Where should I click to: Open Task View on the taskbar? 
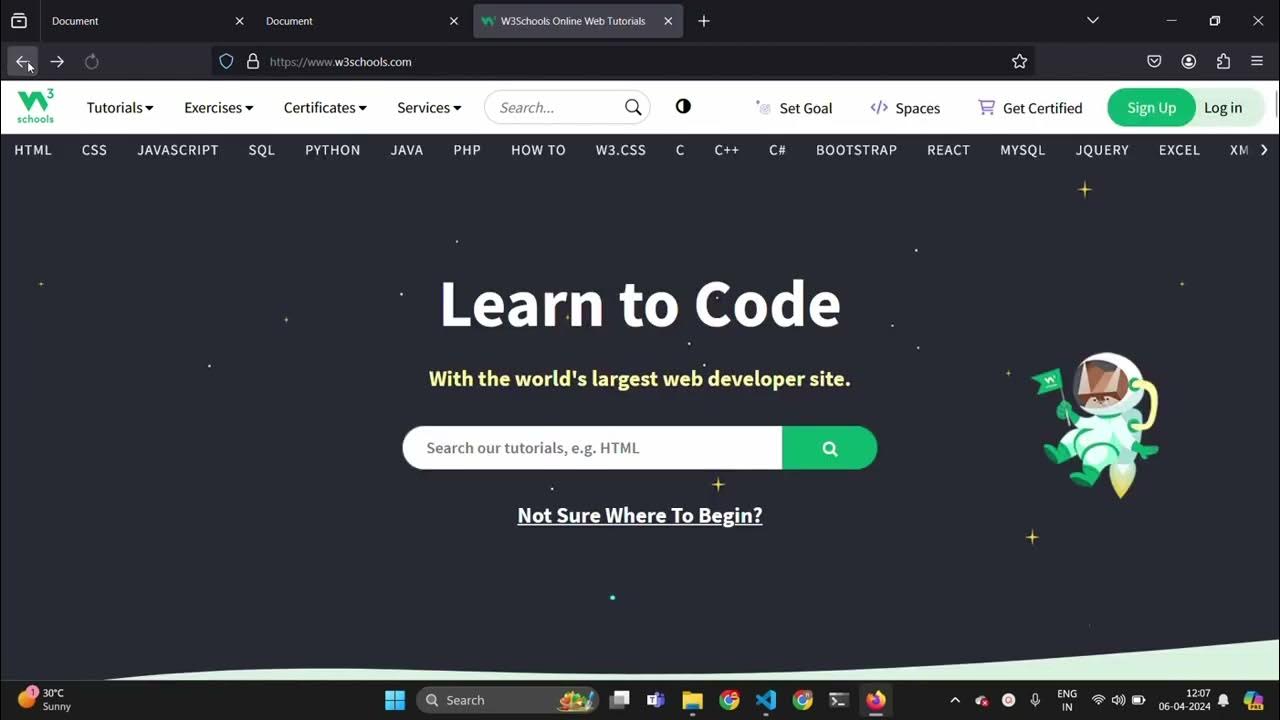tap(620, 700)
